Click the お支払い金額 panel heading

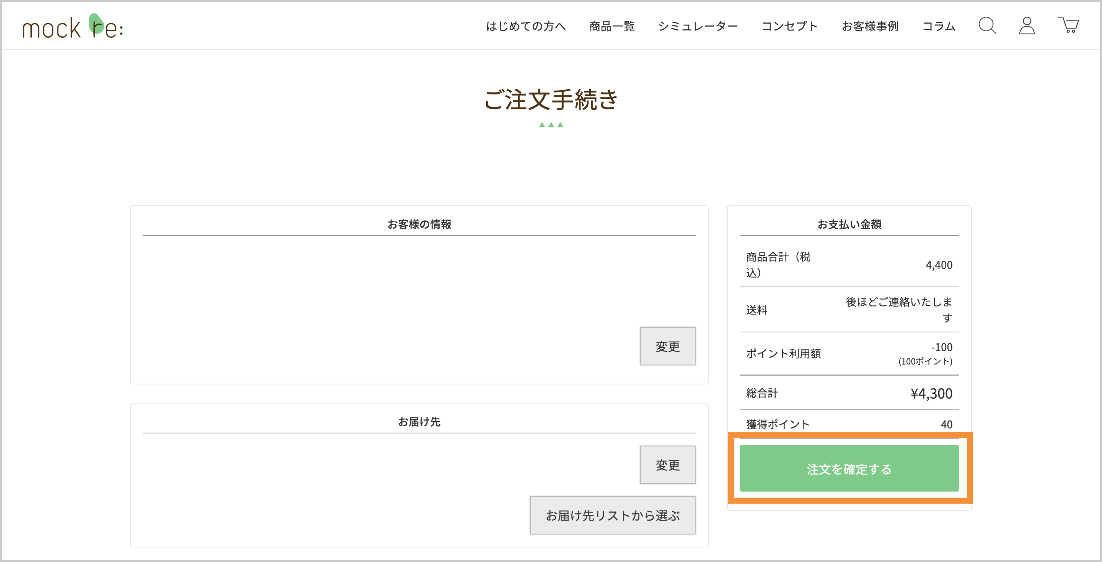[849, 224]
